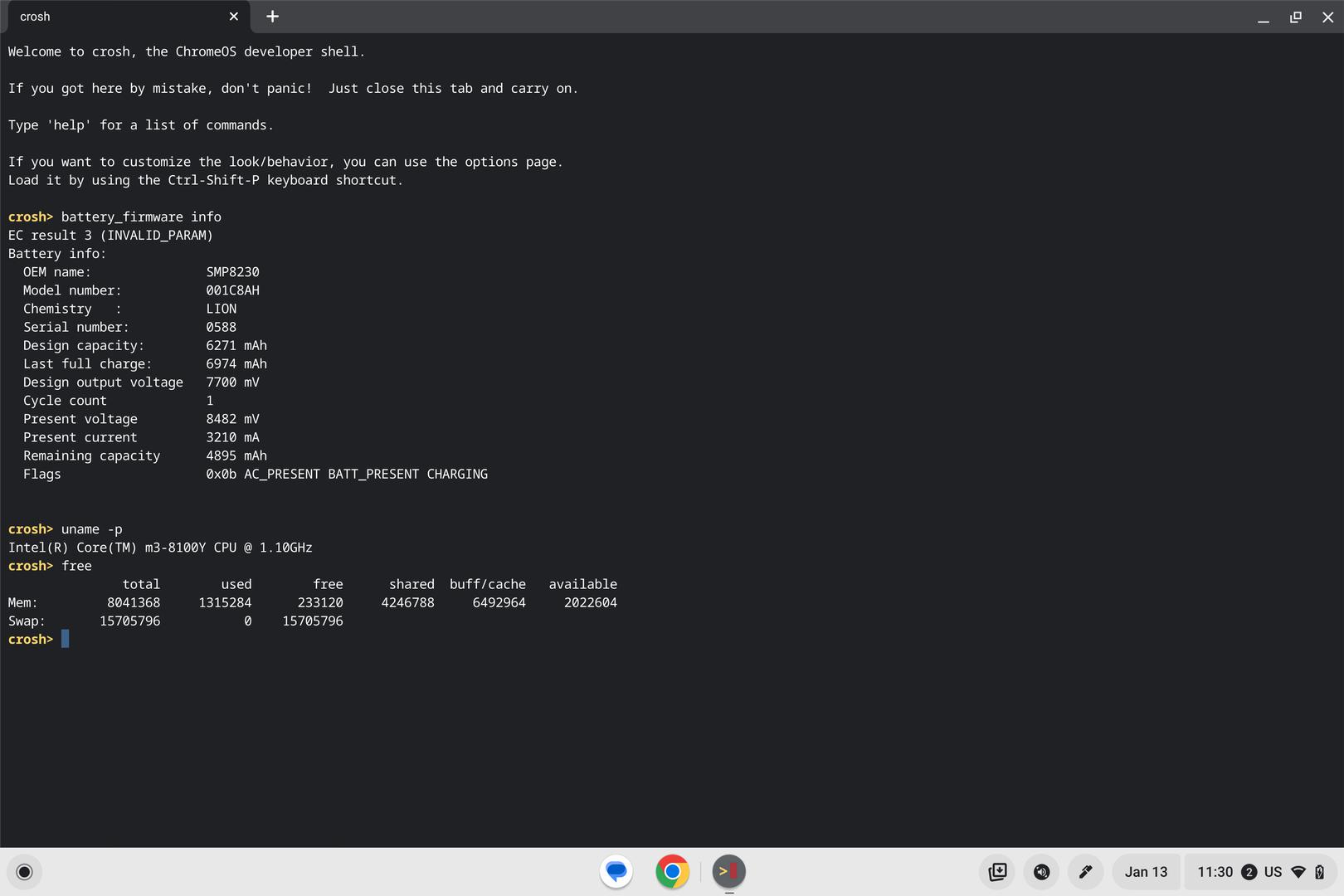Click available memory value '2022604'
This screenshot has width=1344, height=896.
click(x=591, y=602)
